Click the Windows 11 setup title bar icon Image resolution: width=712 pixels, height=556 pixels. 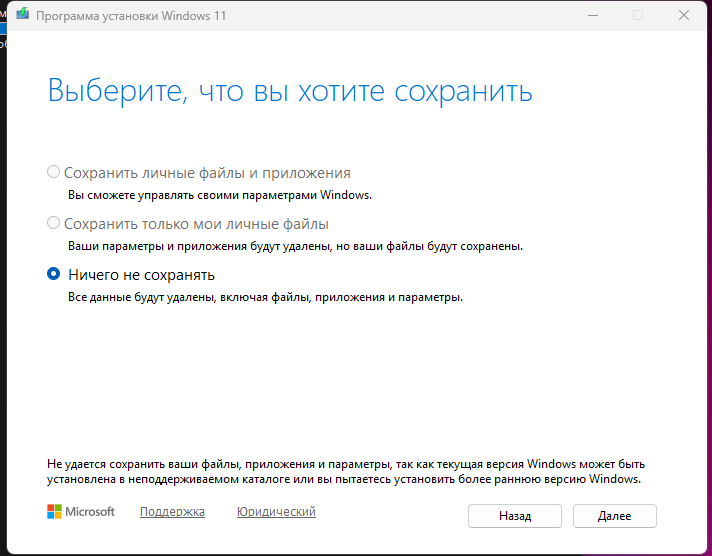(x=22, y=15)
